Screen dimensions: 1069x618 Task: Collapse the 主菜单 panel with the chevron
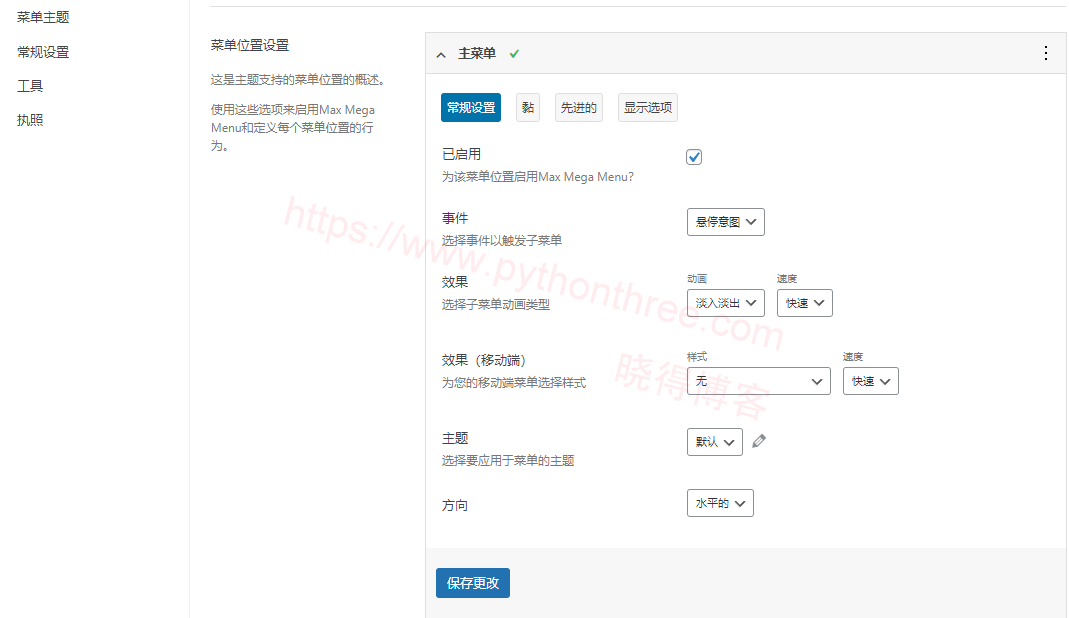(441, 55)
